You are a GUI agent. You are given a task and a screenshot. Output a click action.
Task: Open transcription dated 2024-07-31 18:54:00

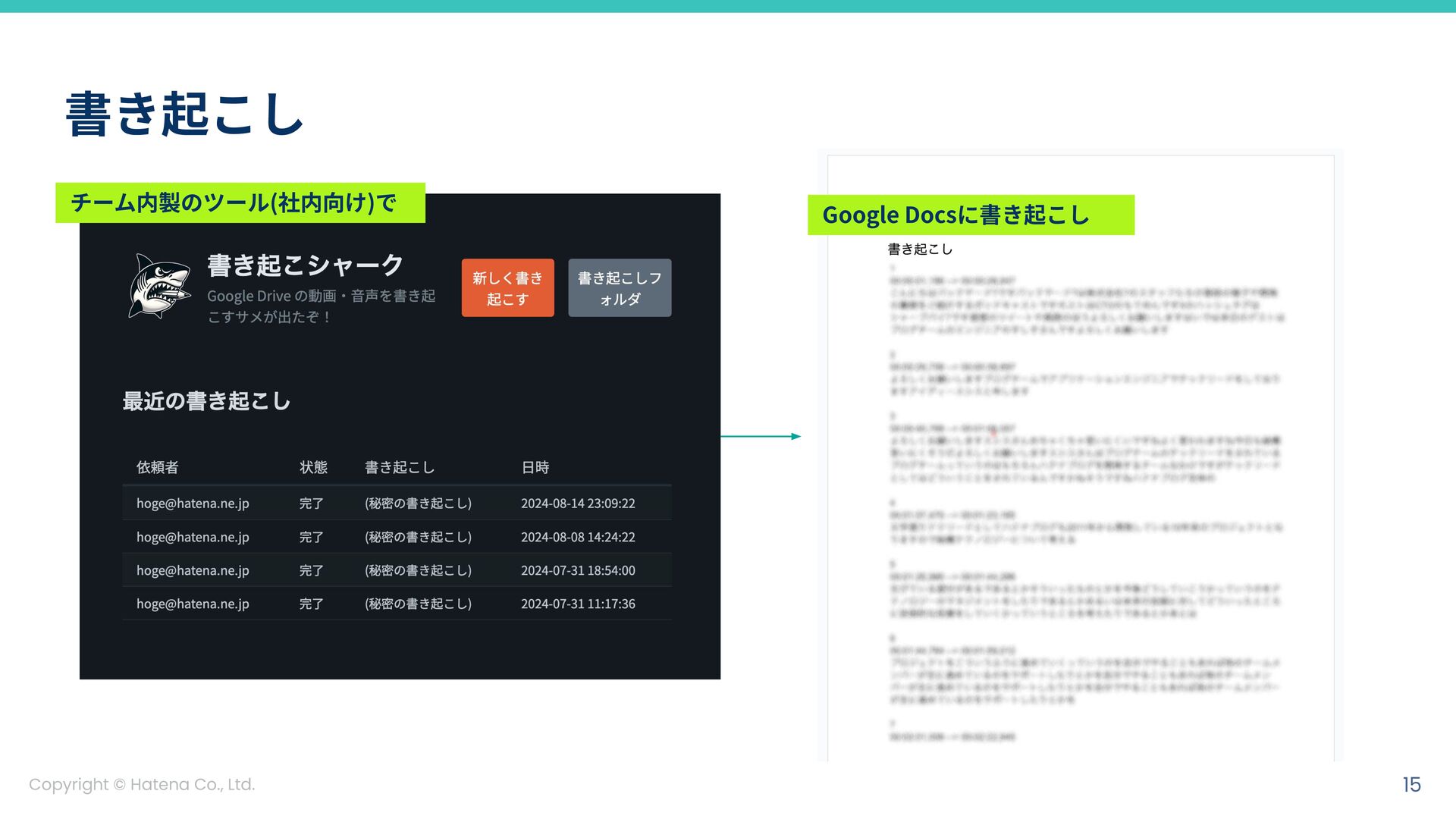point(577,570)
